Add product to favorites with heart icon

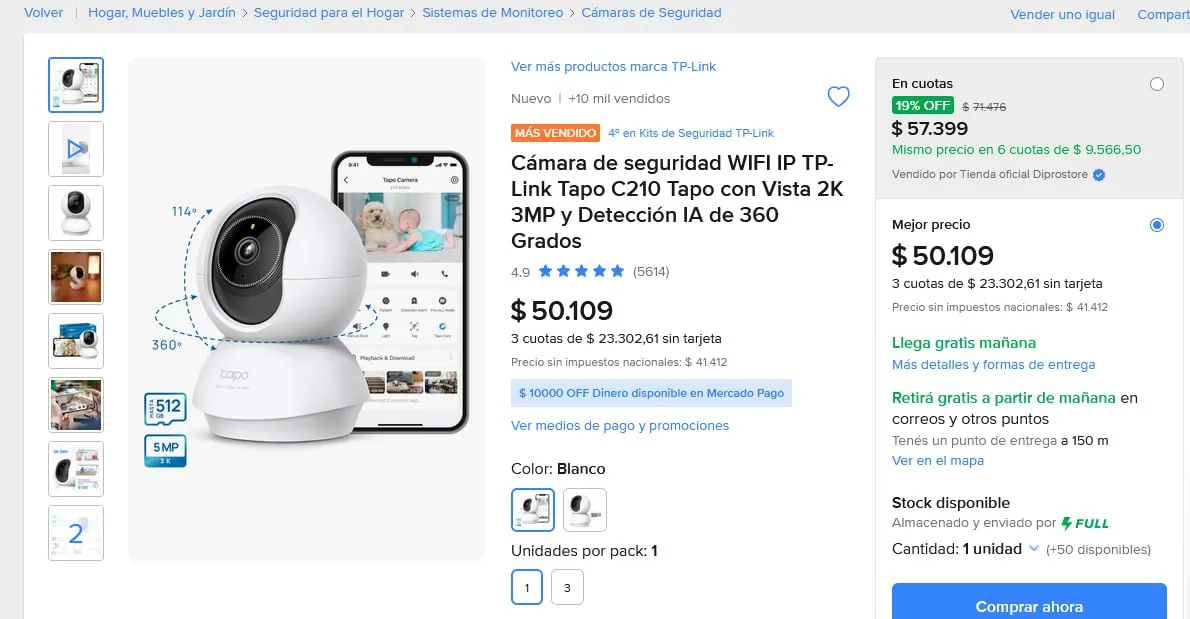coord(838,96)
